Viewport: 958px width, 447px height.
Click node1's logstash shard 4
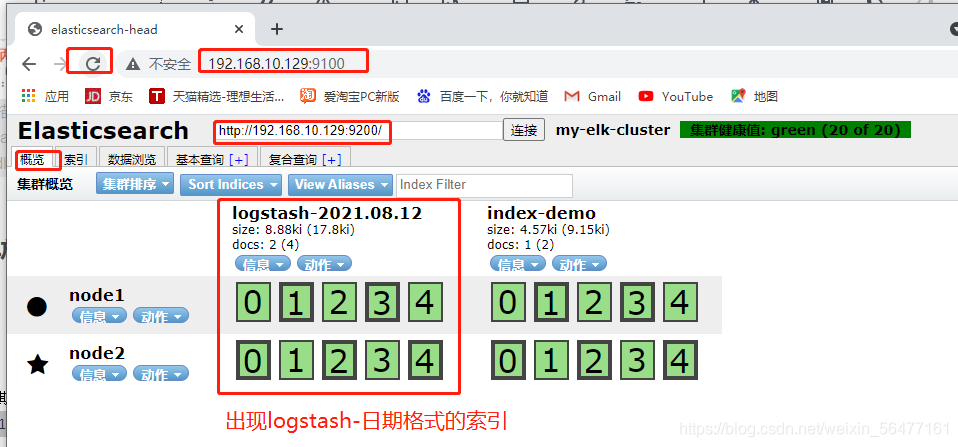pyautogui.click(x=425, y=302)
